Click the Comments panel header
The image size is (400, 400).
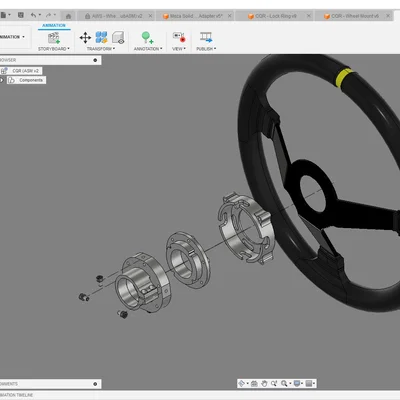(x=50, y=384)
